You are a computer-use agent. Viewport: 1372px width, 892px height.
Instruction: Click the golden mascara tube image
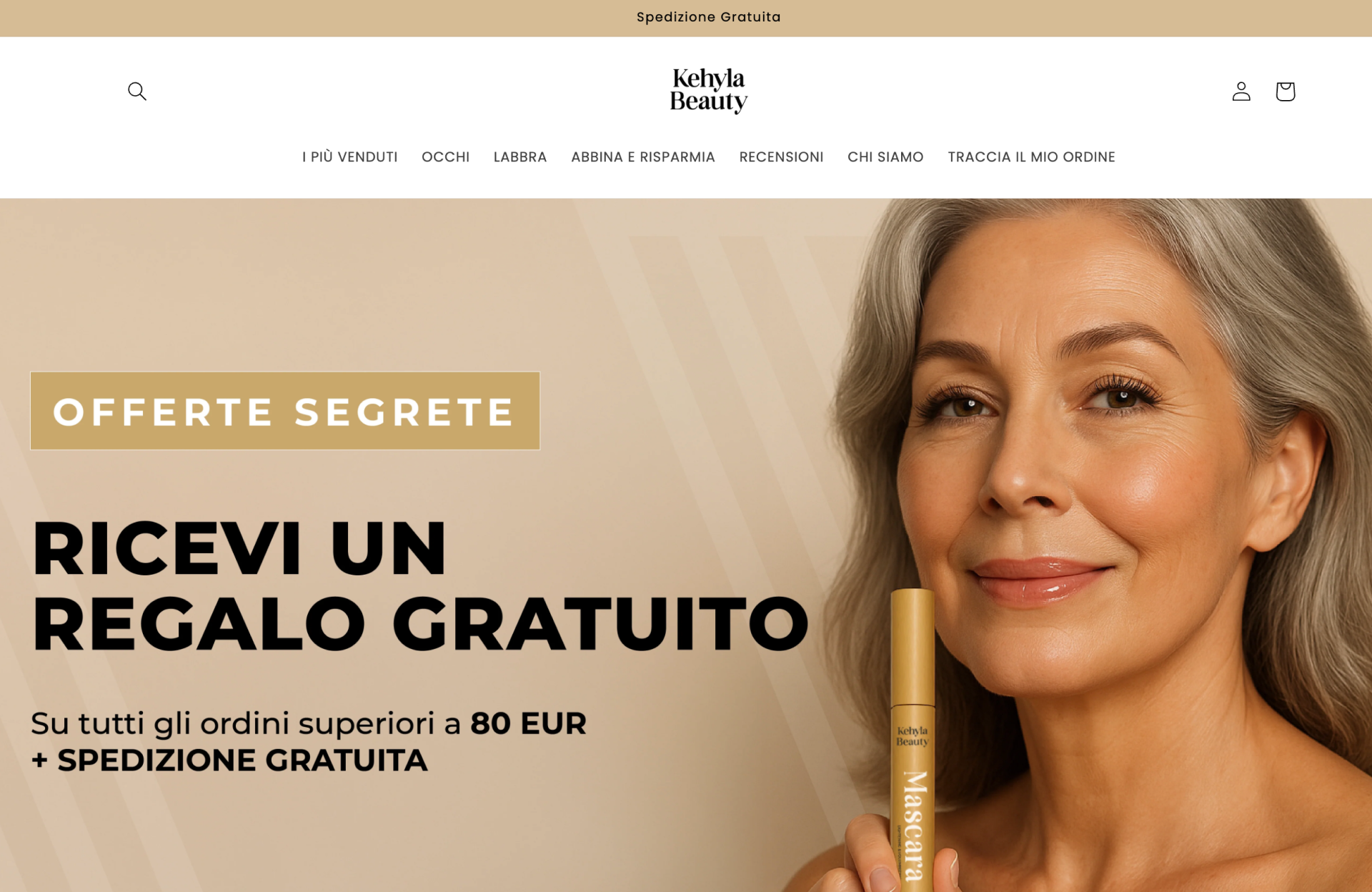point(912,740)
